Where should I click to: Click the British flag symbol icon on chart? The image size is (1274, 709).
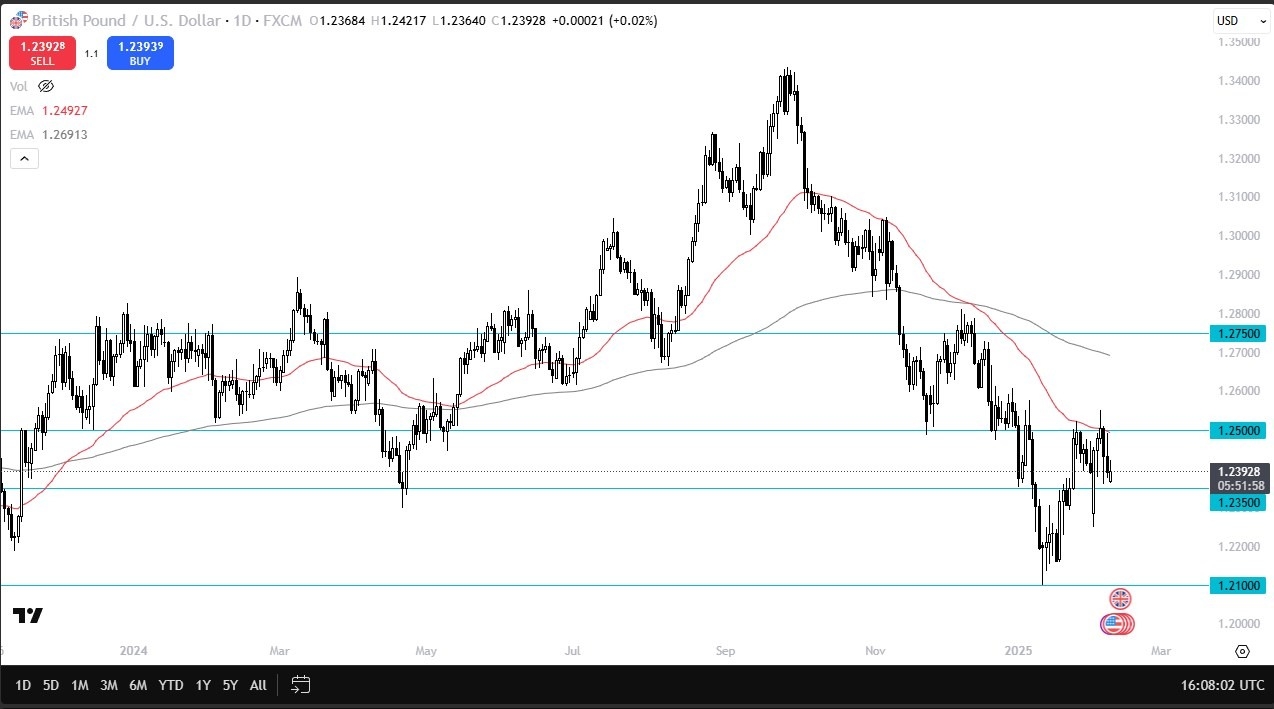coord(1119,598)
